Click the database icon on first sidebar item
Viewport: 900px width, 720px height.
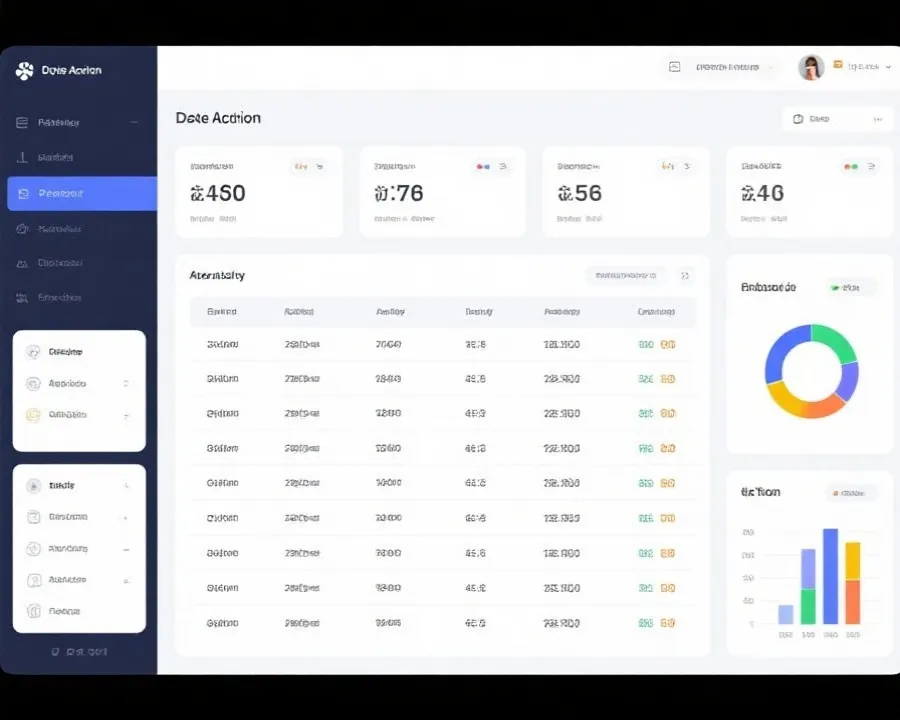pyautogui.click(x=22, y=122)
